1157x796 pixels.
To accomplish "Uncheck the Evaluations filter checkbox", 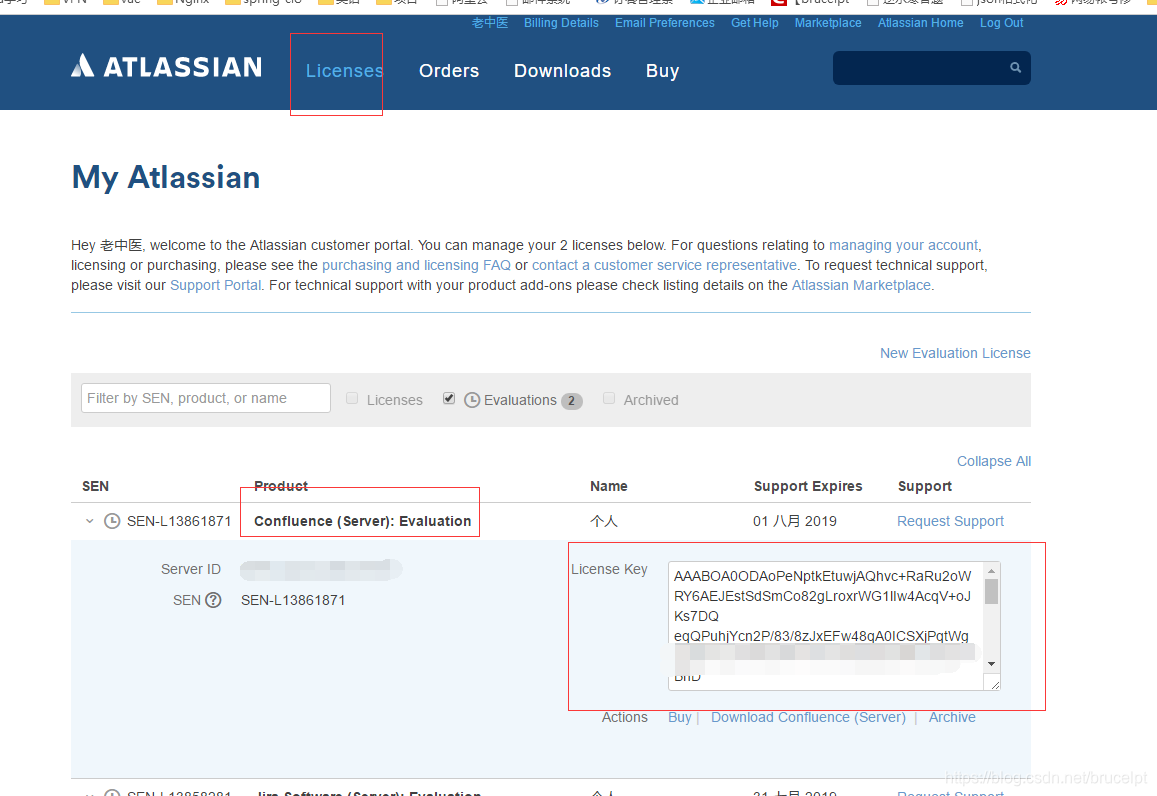I will coord(449,398).
